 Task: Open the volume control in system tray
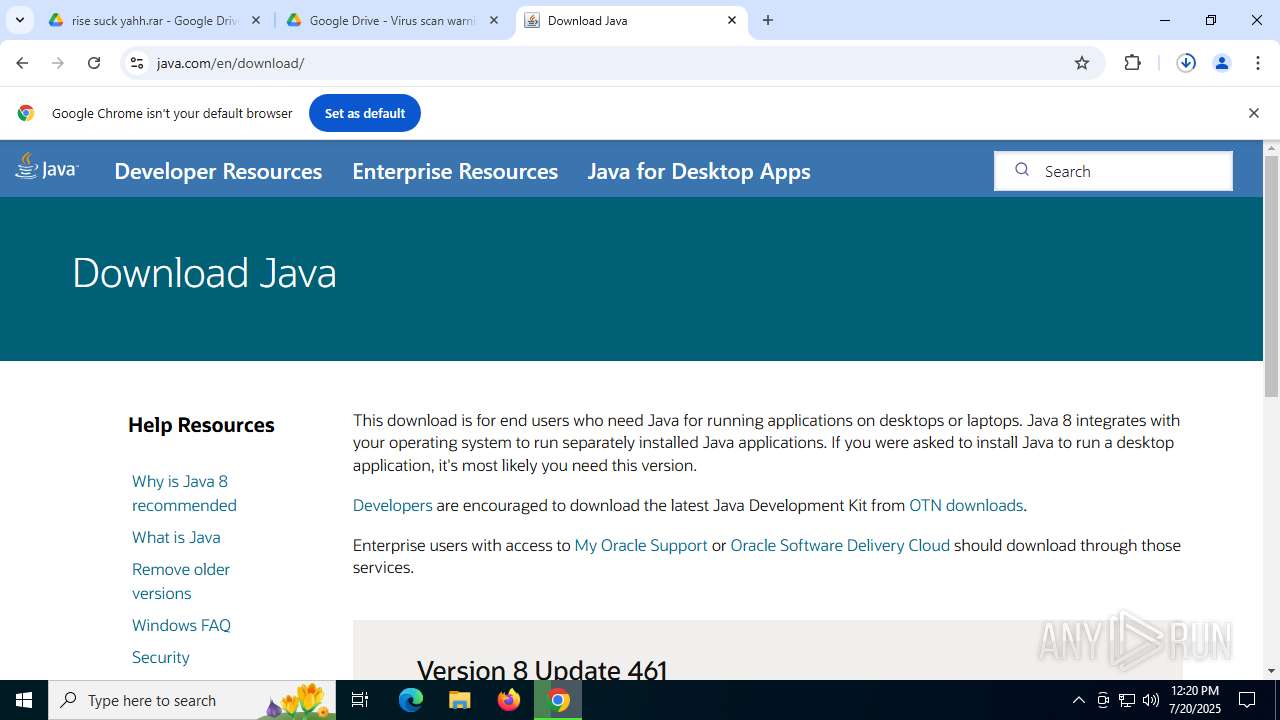click(1151, 700)
